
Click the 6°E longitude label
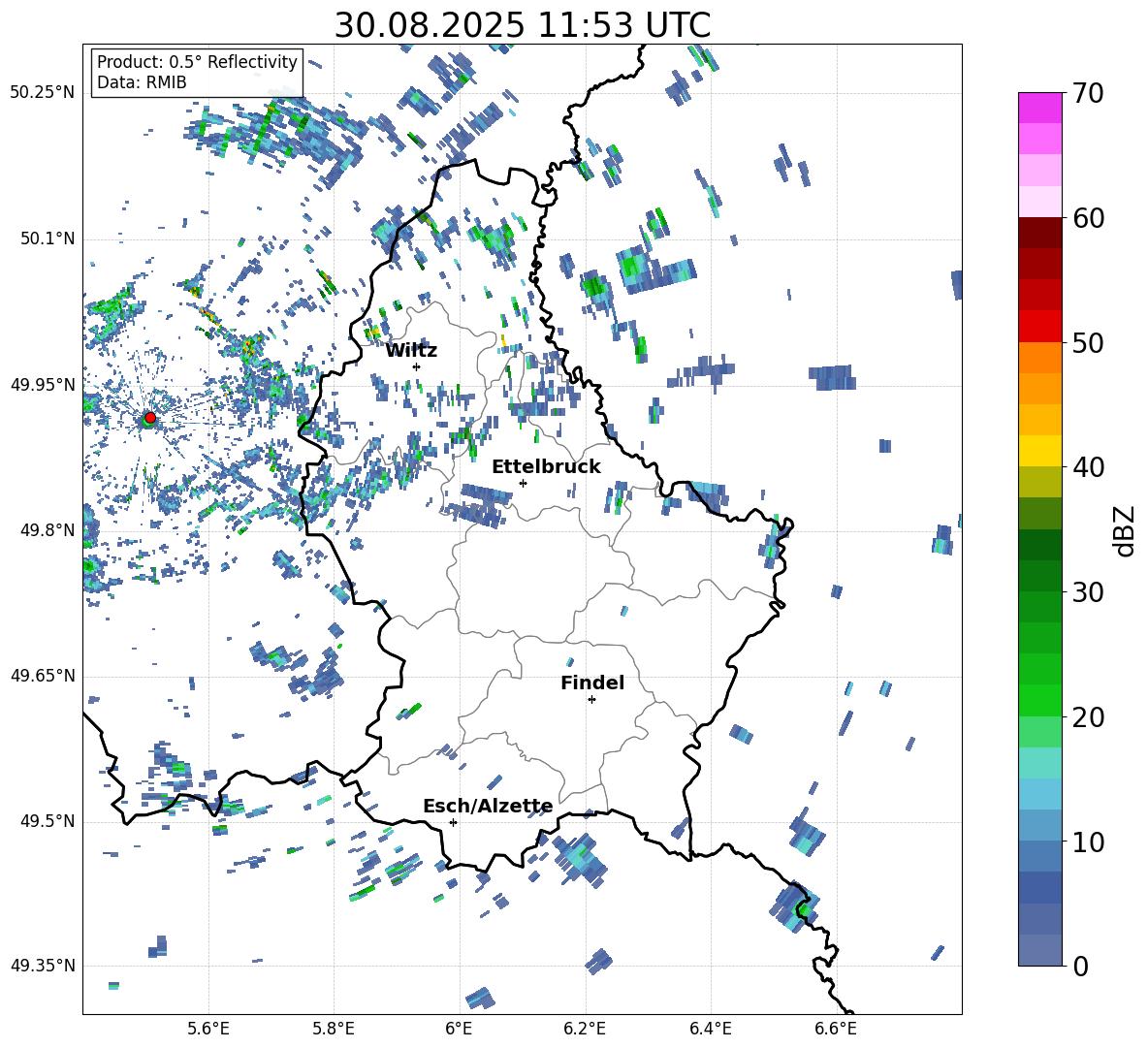(459, 1030)
